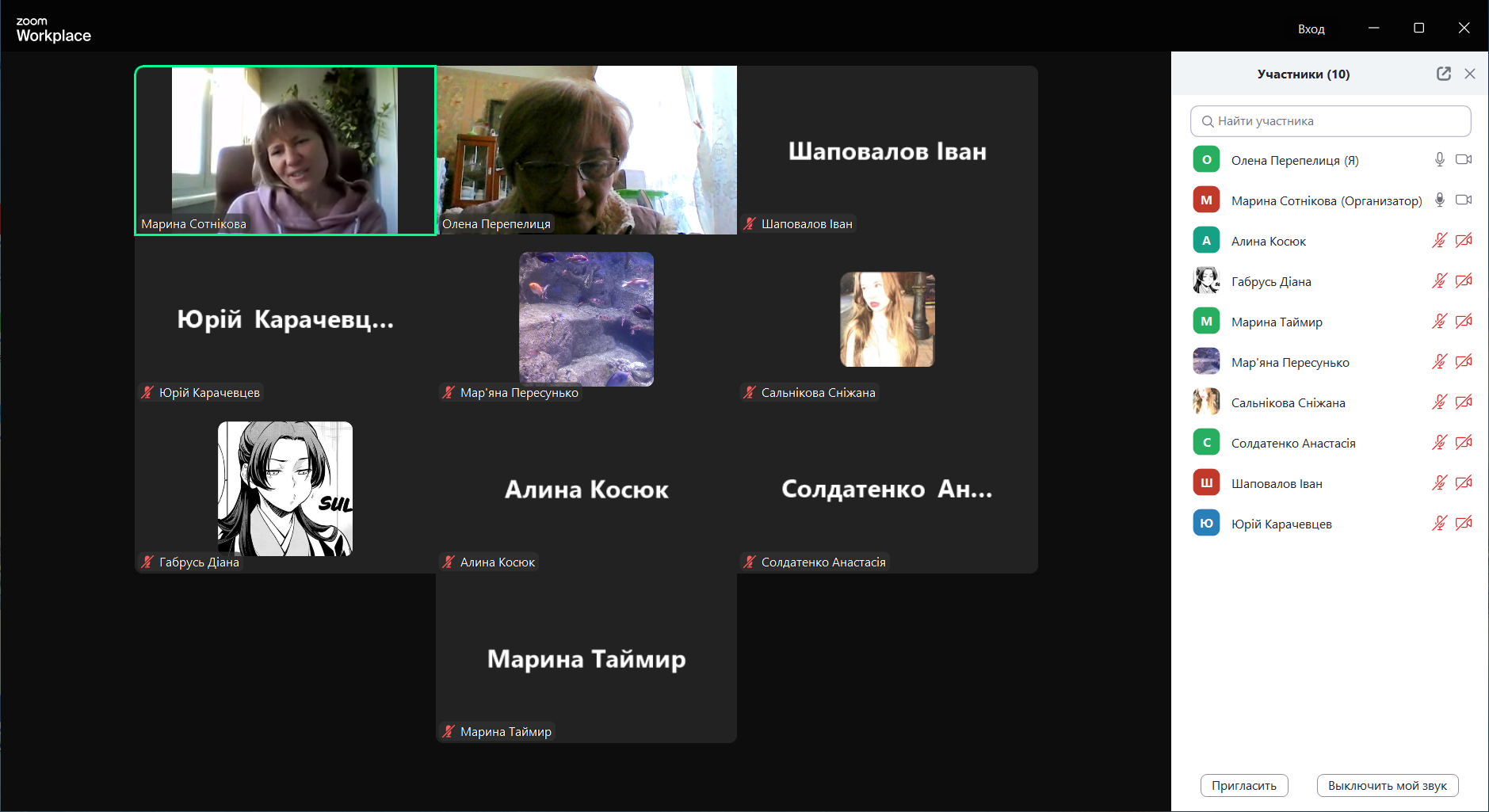Image resolution: width=1489 pixels, height=812 pixels.
Task: Pop out the participants panel
Action: [1444, 74]
